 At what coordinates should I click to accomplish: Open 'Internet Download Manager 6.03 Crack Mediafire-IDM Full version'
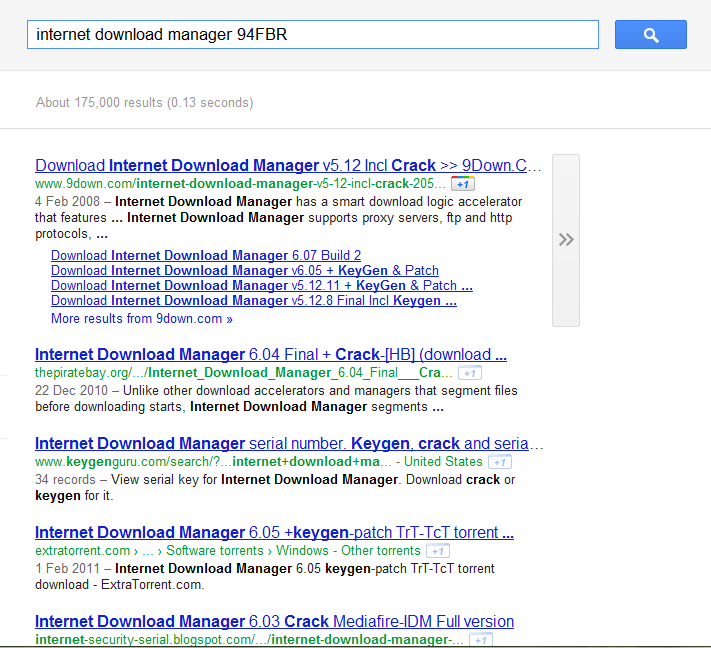(274, 621)
